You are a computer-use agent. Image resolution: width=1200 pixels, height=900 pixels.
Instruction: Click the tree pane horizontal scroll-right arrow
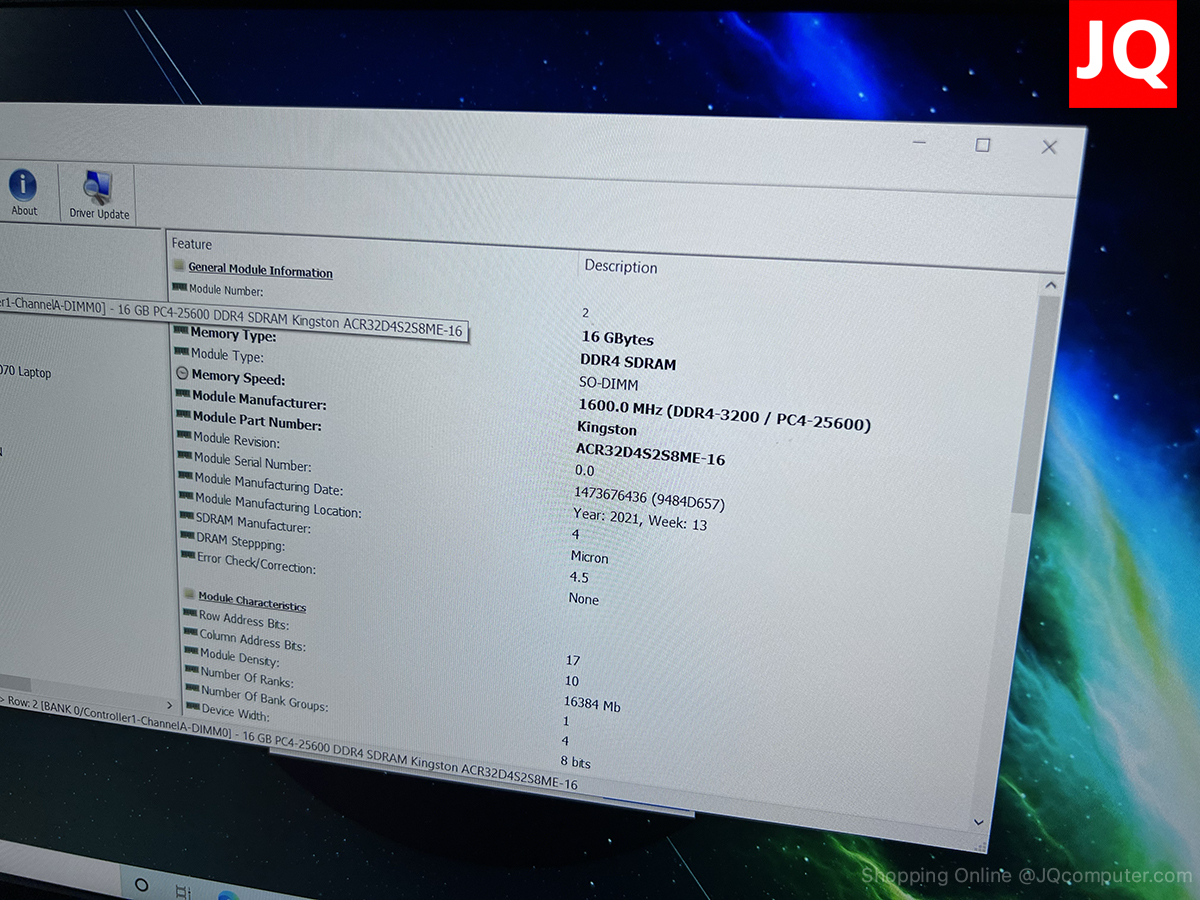tap(168, 705)
